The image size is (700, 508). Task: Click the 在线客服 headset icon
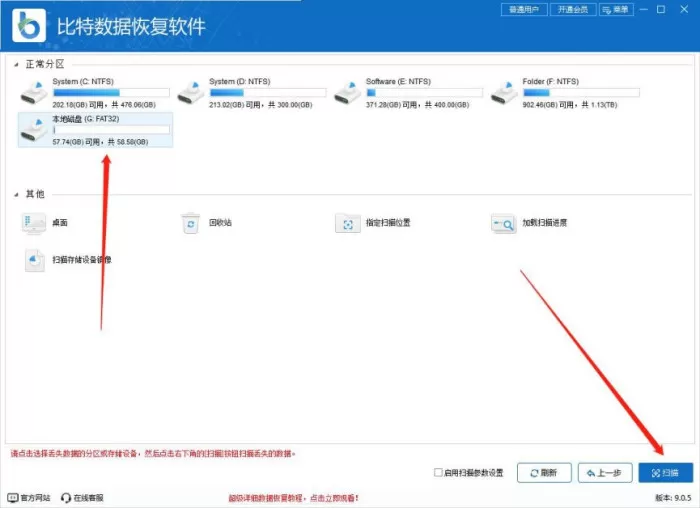[66, 497]
